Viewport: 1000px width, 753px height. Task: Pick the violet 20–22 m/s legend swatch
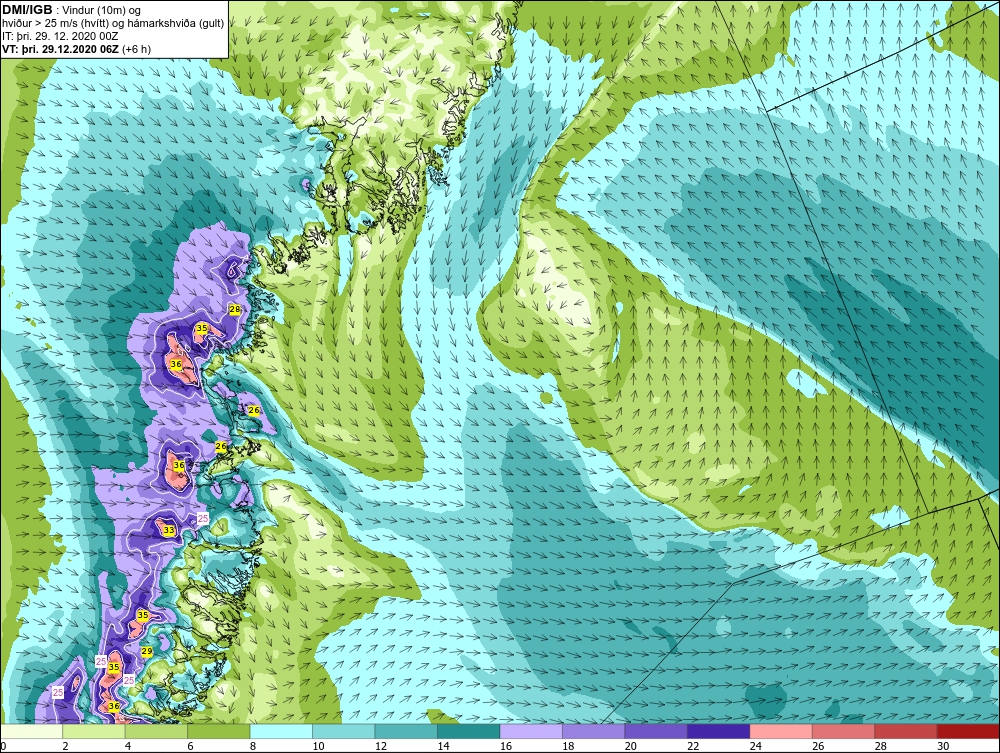656,731
